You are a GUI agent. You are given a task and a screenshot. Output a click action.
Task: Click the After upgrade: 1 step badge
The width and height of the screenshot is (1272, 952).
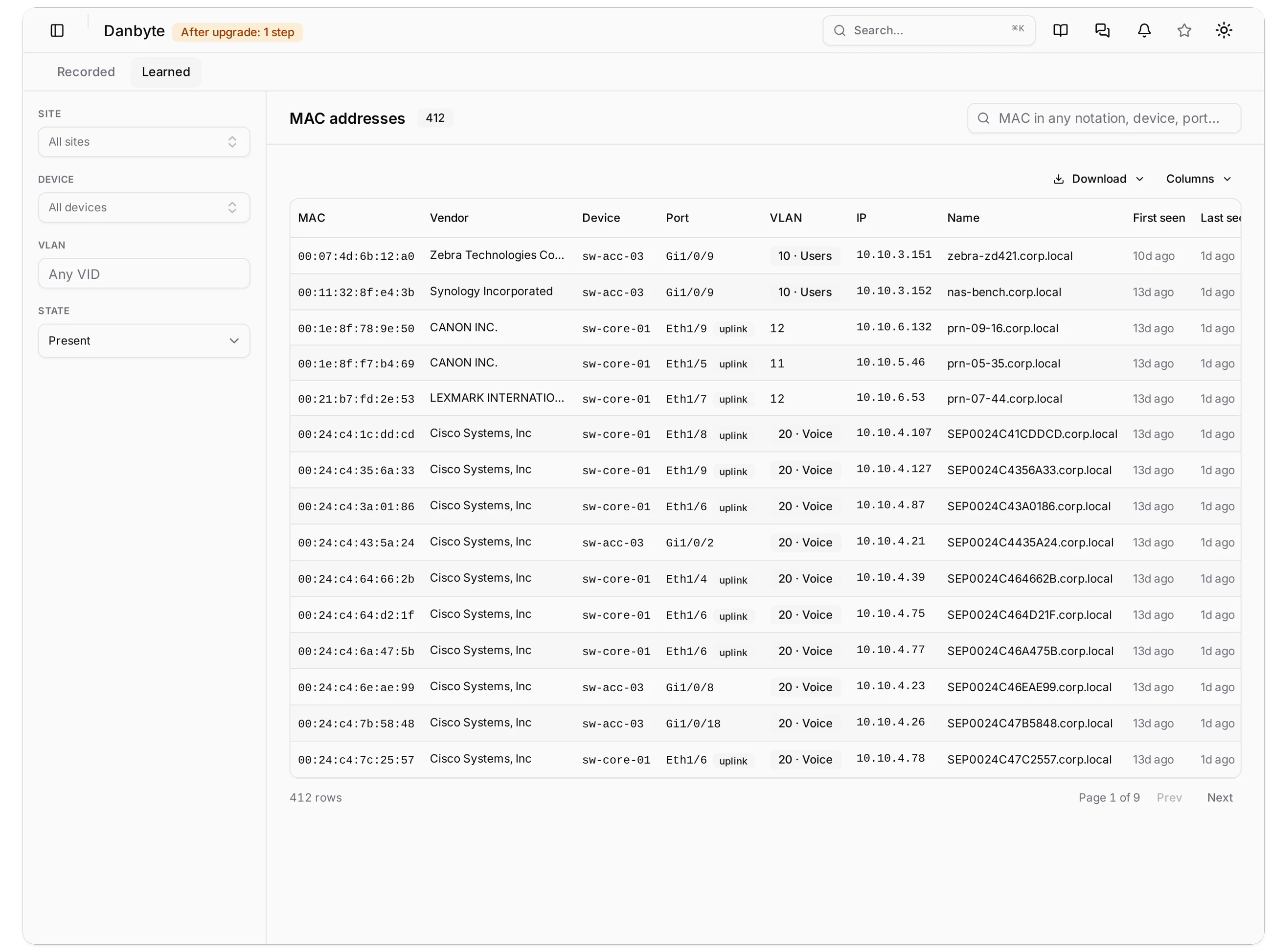pos(237,32)
